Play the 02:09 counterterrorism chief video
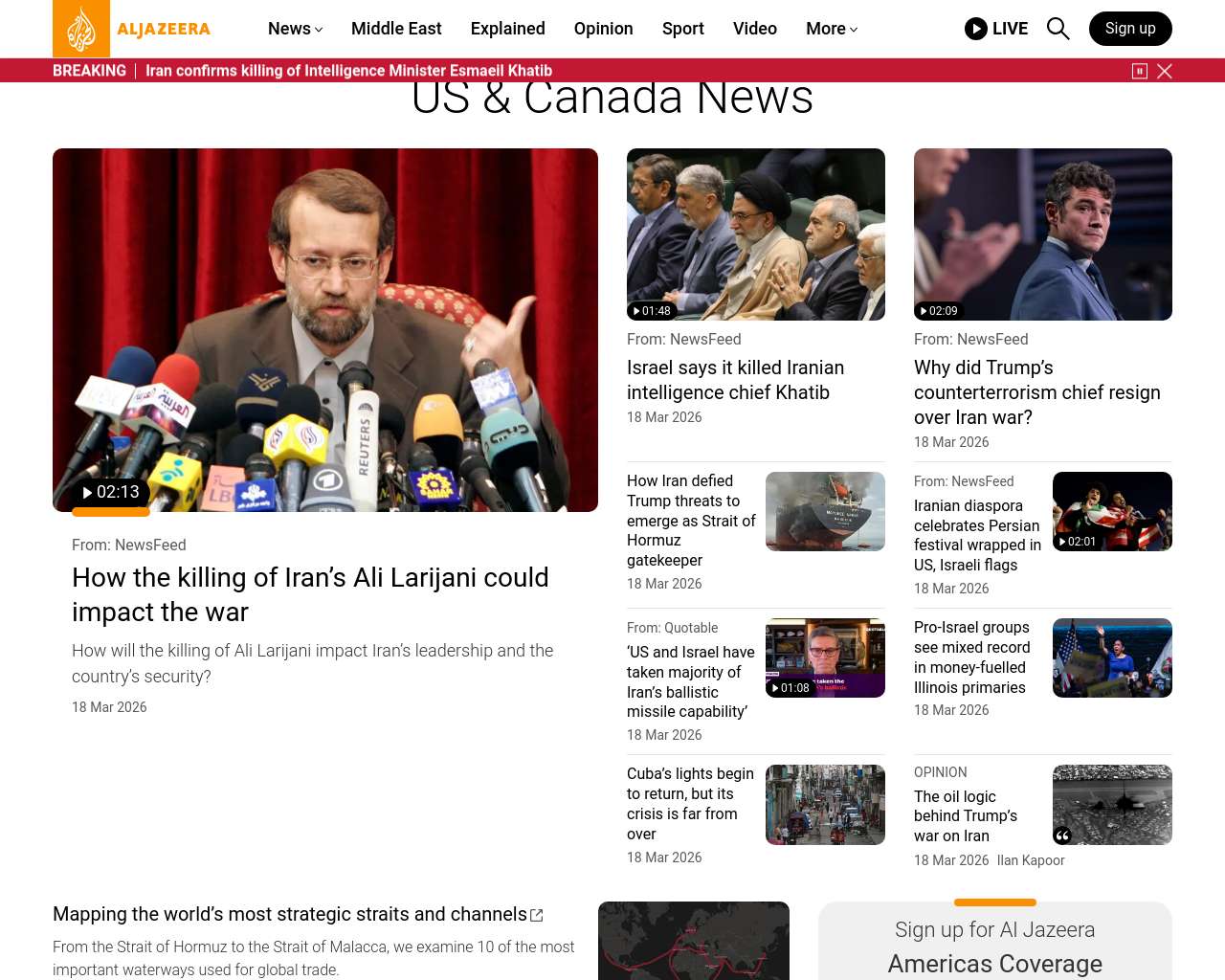1225x980 pixels. (939, 311)
